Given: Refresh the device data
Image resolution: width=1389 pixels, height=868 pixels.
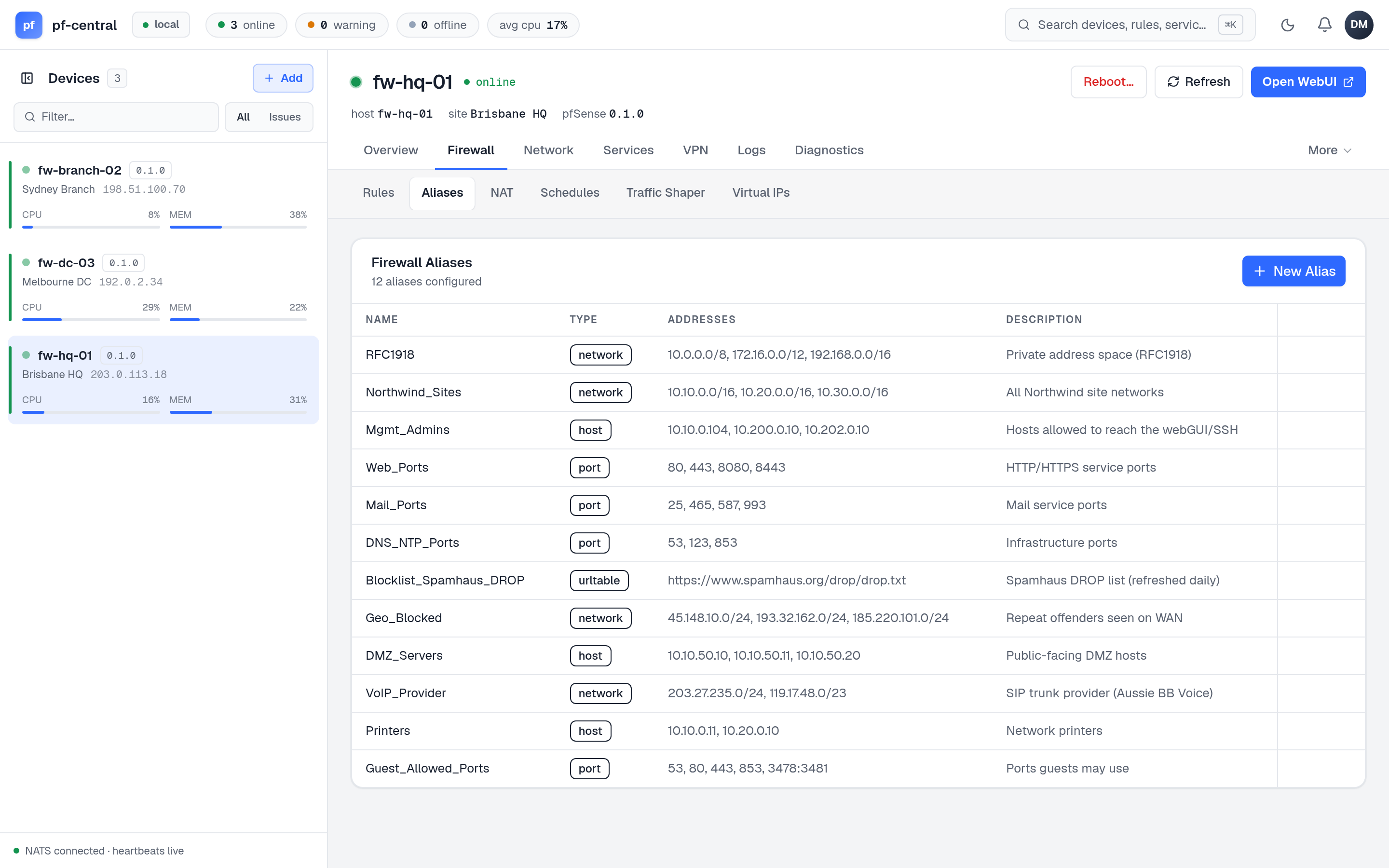Looking at the screenshot, I should (1198, 81).
